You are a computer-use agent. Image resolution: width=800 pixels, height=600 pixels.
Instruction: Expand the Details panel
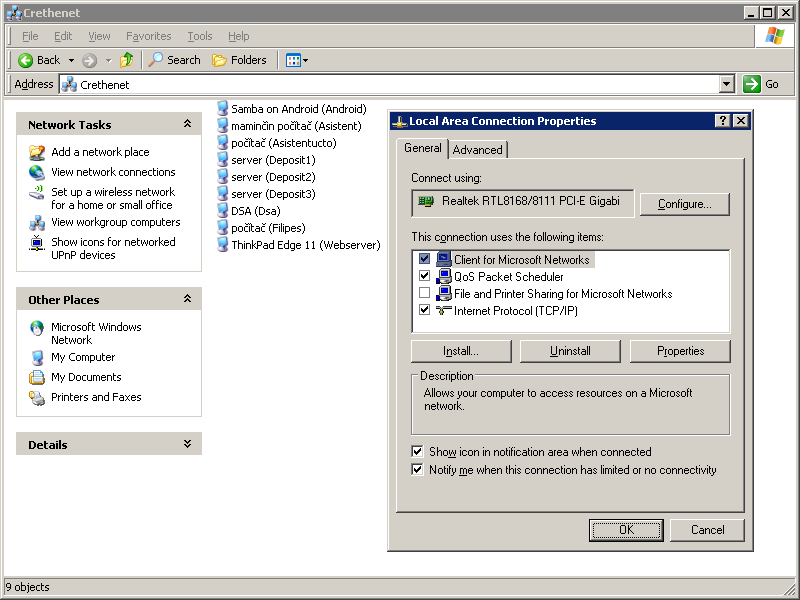[187, 444]
